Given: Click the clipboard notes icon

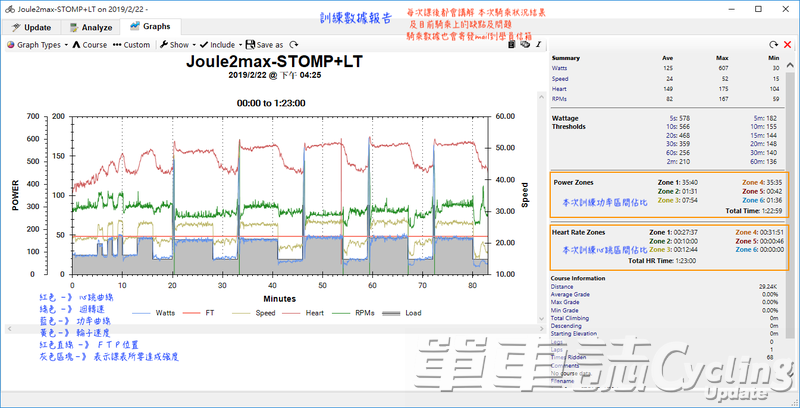Looking at the screenshot, I should (x=512, y=45).
